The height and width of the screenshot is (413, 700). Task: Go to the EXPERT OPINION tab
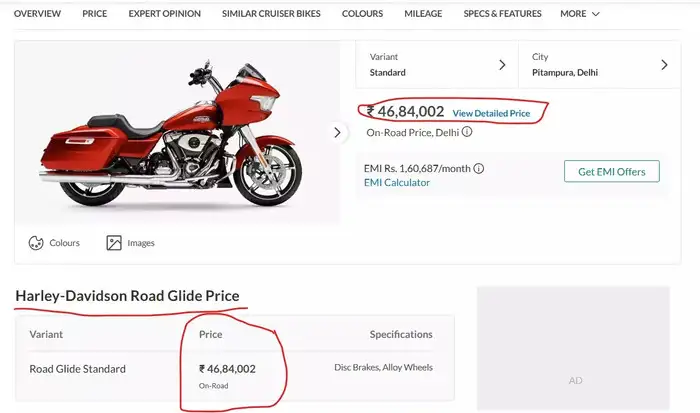click(x=165, y=14)
